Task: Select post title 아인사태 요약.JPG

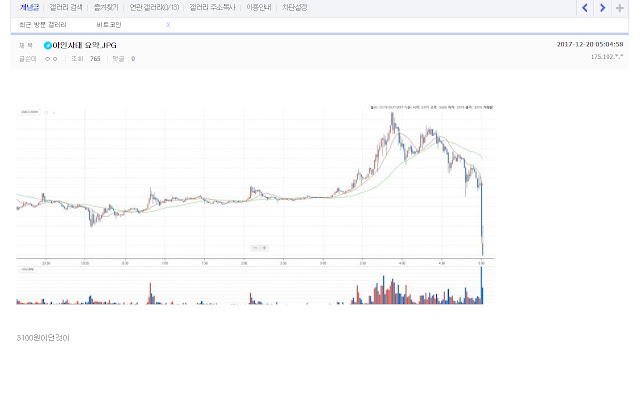Action: click(84, 45)
